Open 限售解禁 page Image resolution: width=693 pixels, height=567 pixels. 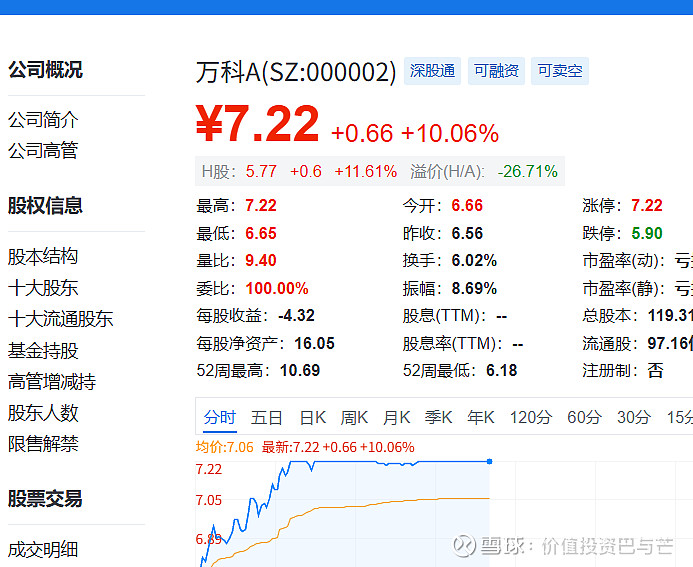43,444
